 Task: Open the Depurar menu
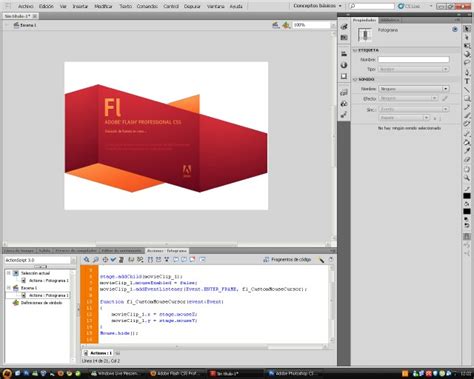[192, 6]
